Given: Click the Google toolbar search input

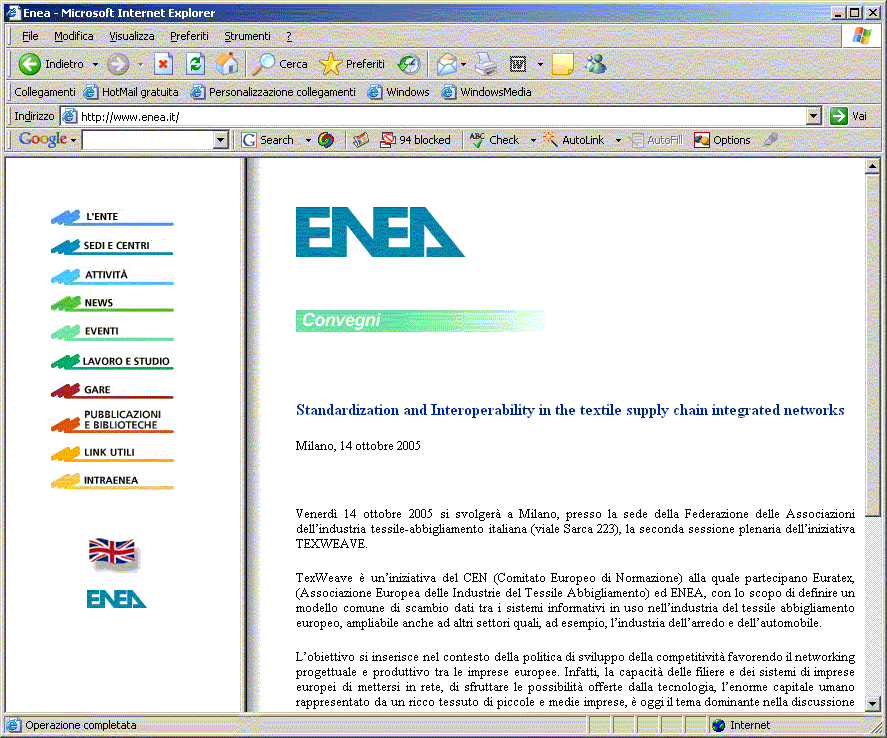Looking at the screenshot, I should coord(148,140).
